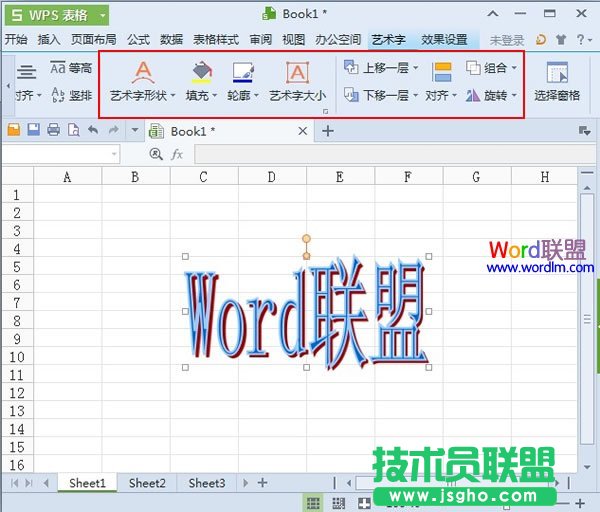Open the 效果设置 tab

[x=444, y=39]
